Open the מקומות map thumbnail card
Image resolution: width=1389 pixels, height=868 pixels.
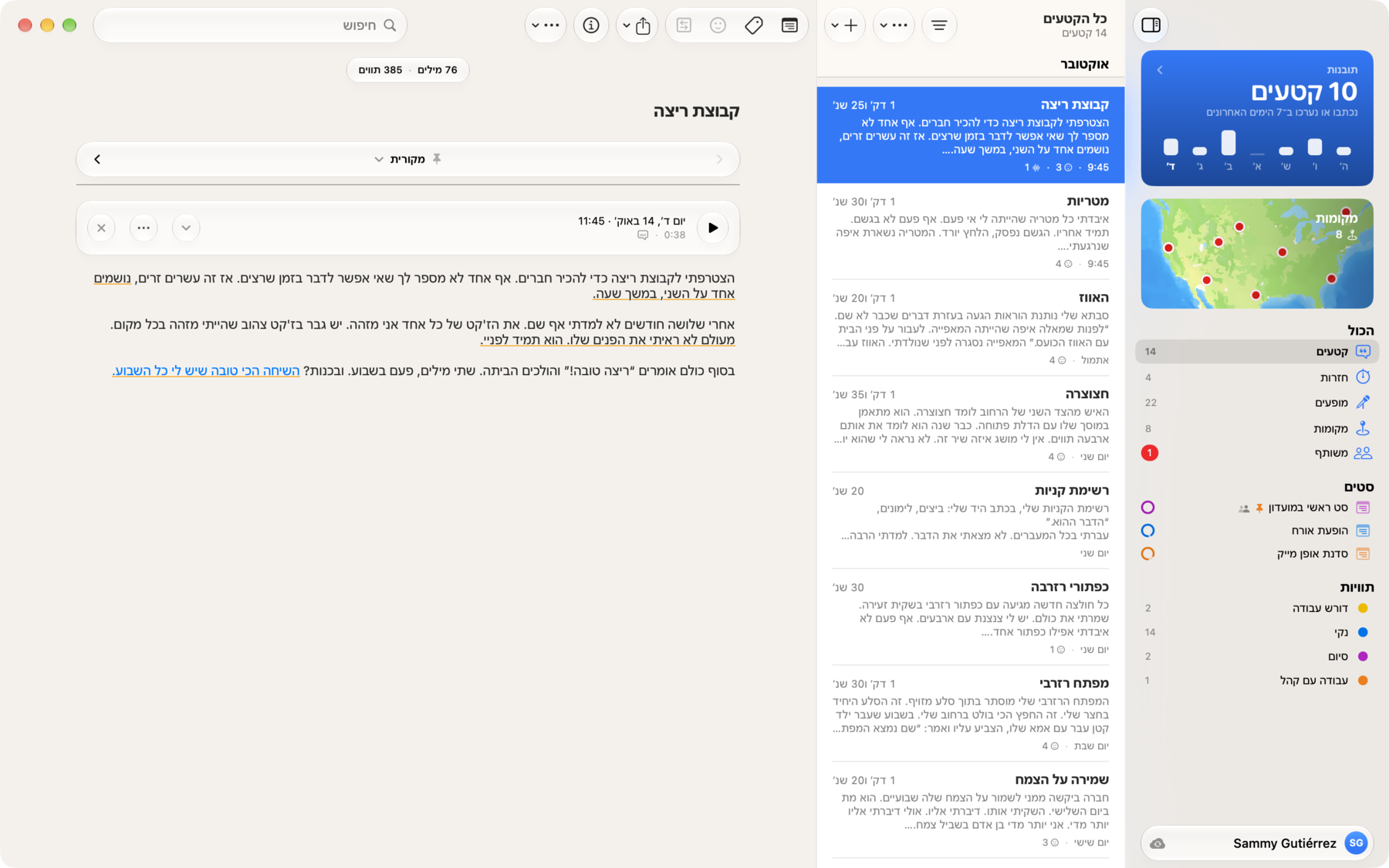click(x=1257, y=254)
